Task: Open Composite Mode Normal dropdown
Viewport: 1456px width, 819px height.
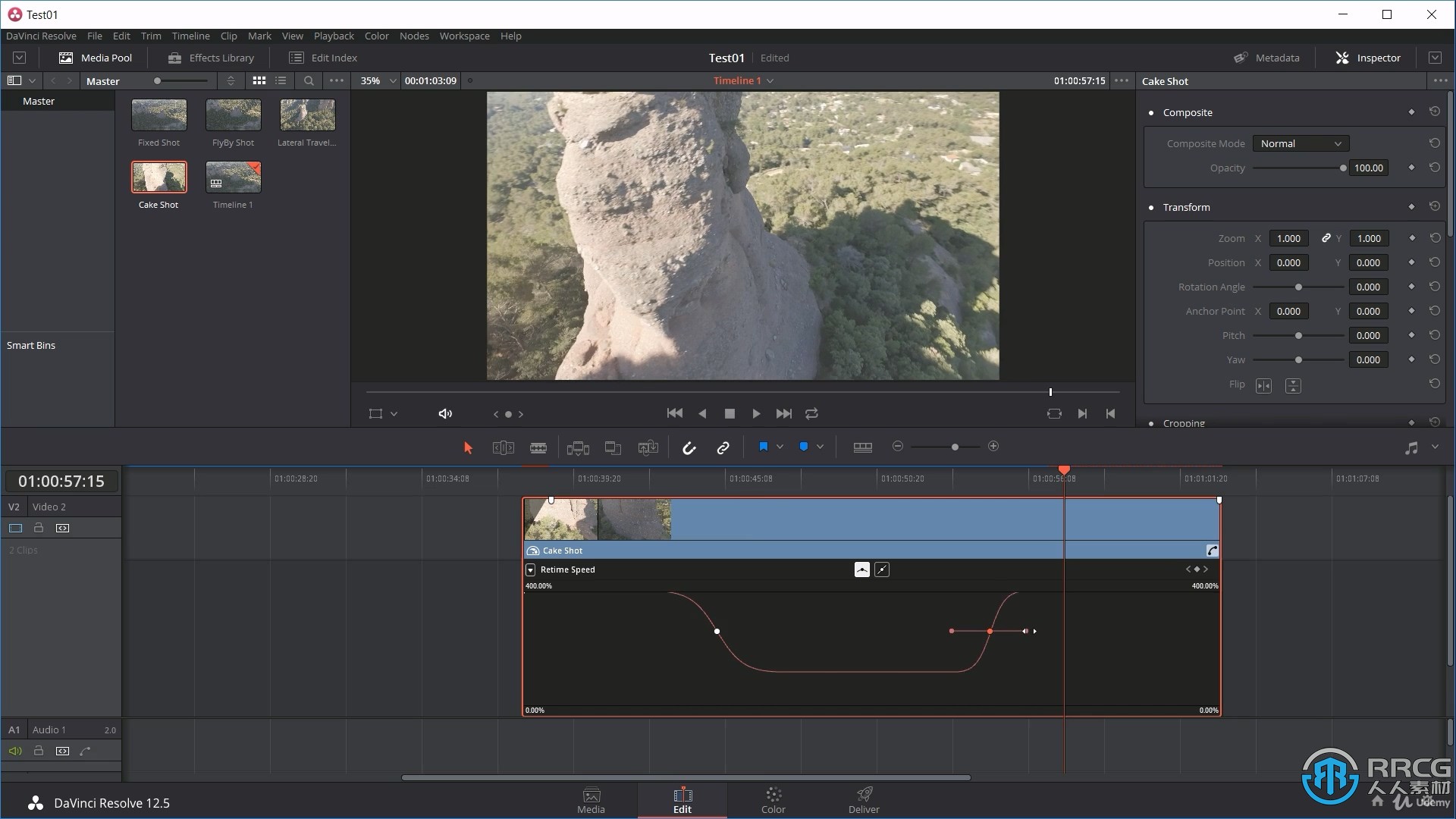Action: 1301,143
